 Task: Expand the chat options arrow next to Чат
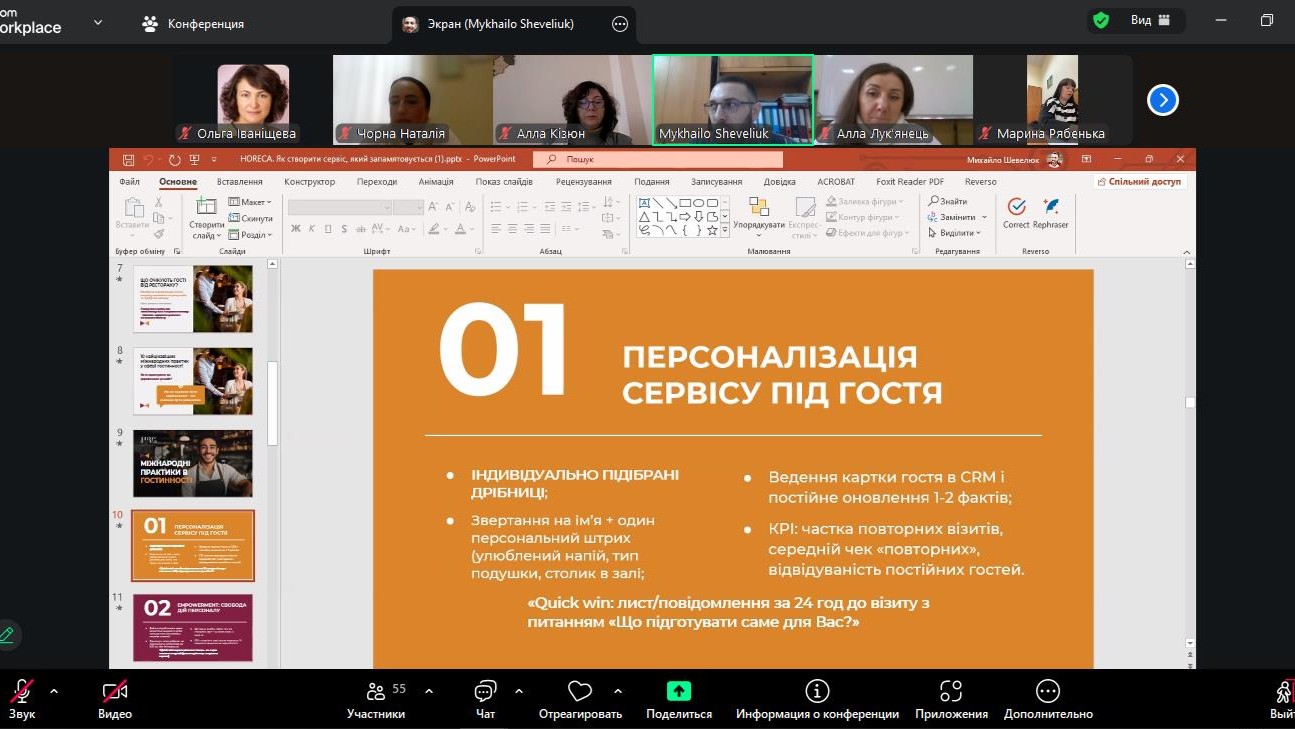coord(519,691)
